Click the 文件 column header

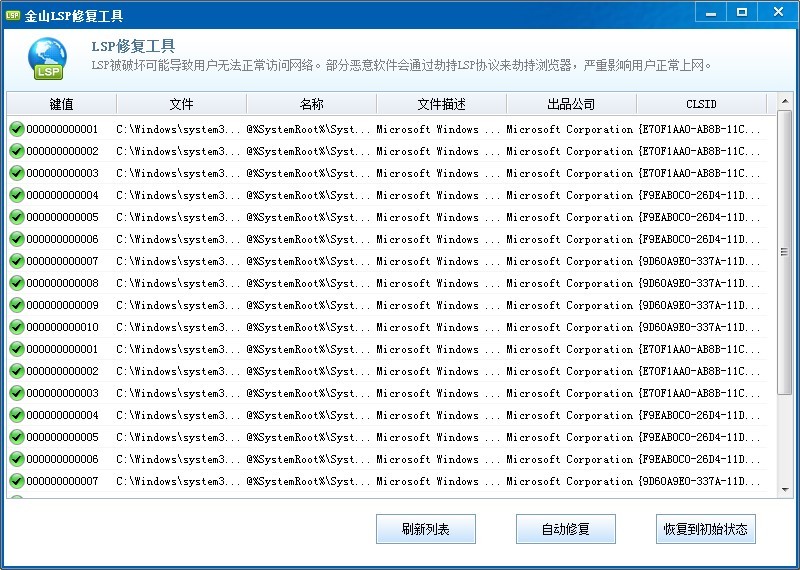[x=181, y=104]
